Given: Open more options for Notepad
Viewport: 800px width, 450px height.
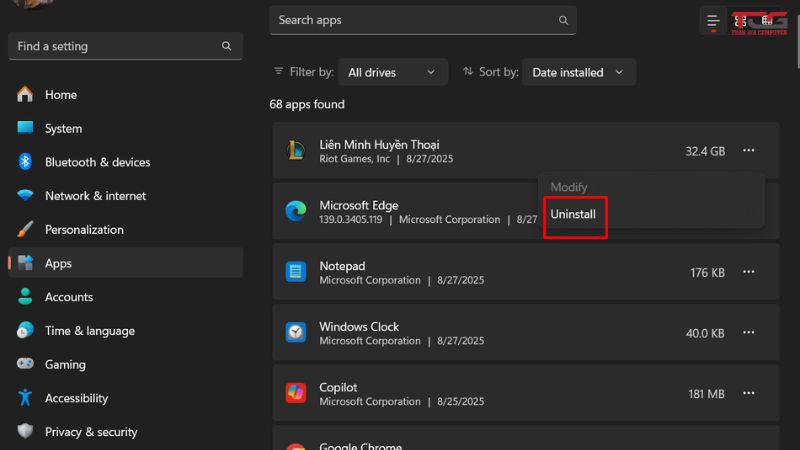Looking at the screenshot, I should click(x=748, y=272).
